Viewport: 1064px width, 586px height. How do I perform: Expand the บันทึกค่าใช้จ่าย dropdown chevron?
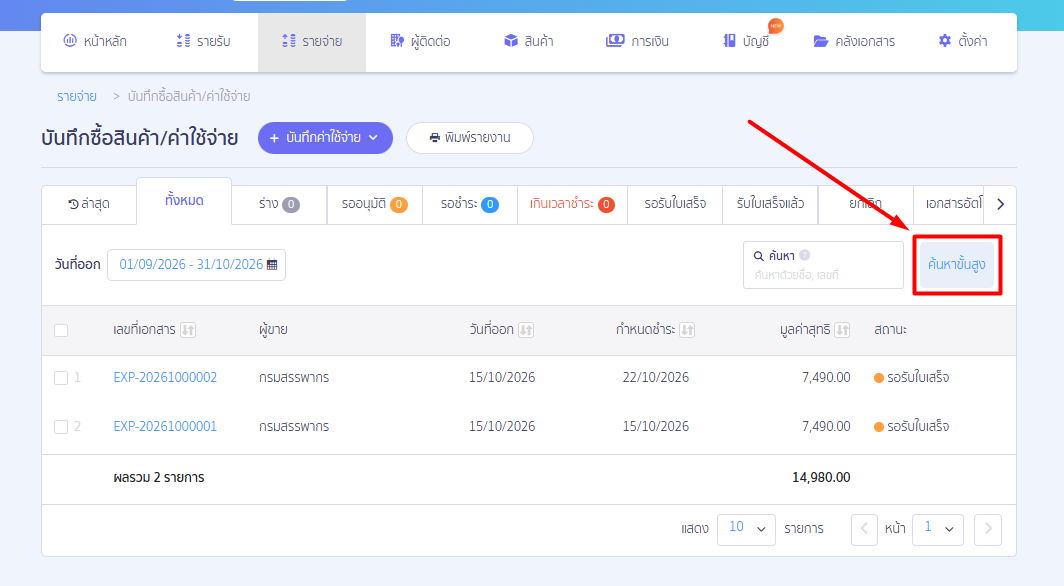tap(373, 138)
